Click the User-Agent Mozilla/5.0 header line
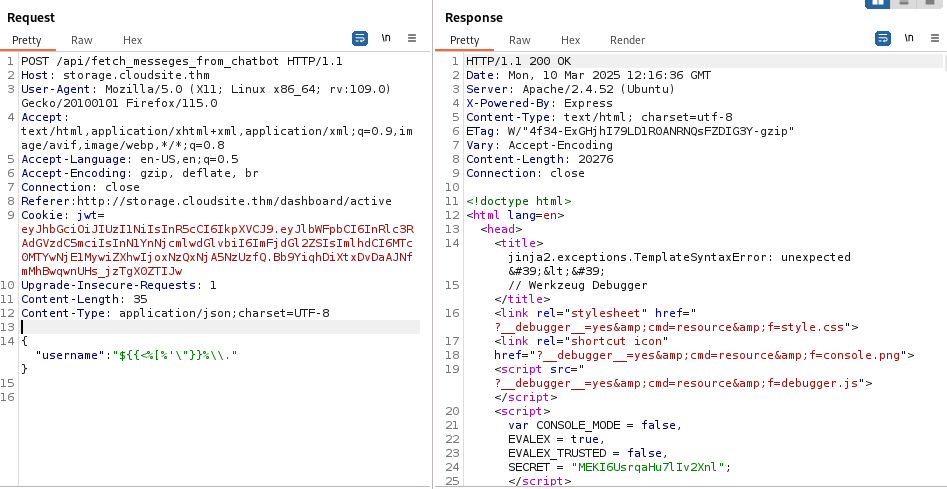Image resolution: width=947 pixels, height=489 pixels. click(206, 96)
